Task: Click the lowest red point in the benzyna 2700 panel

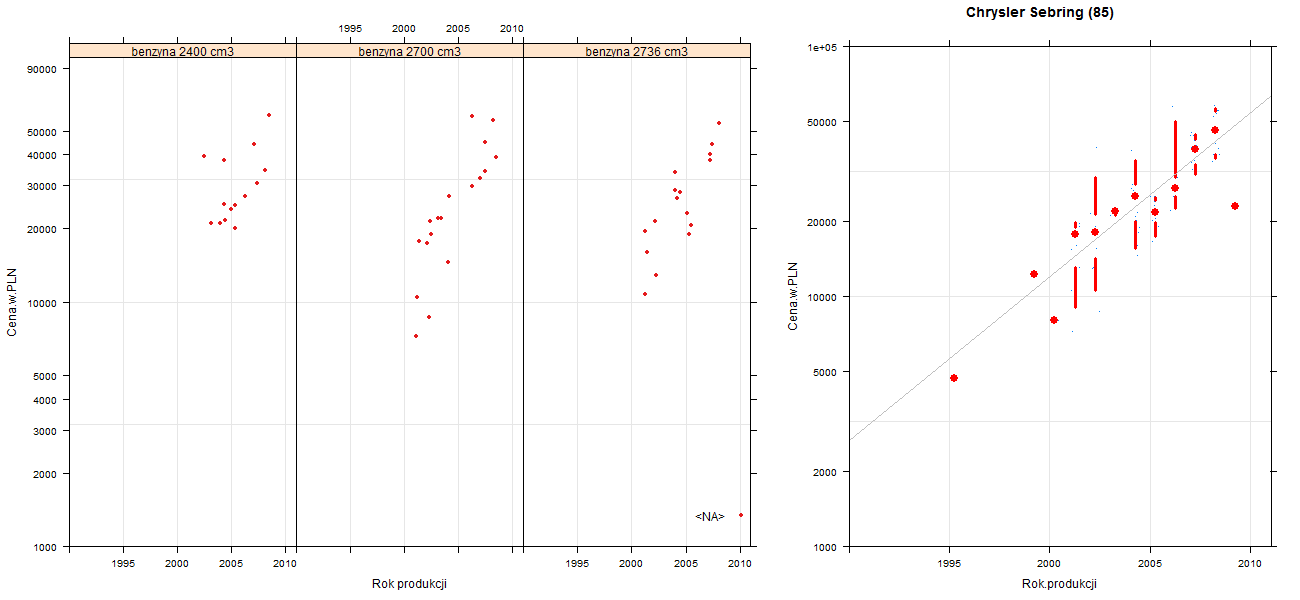Action: pyautogui.click(x=416, y=336)
